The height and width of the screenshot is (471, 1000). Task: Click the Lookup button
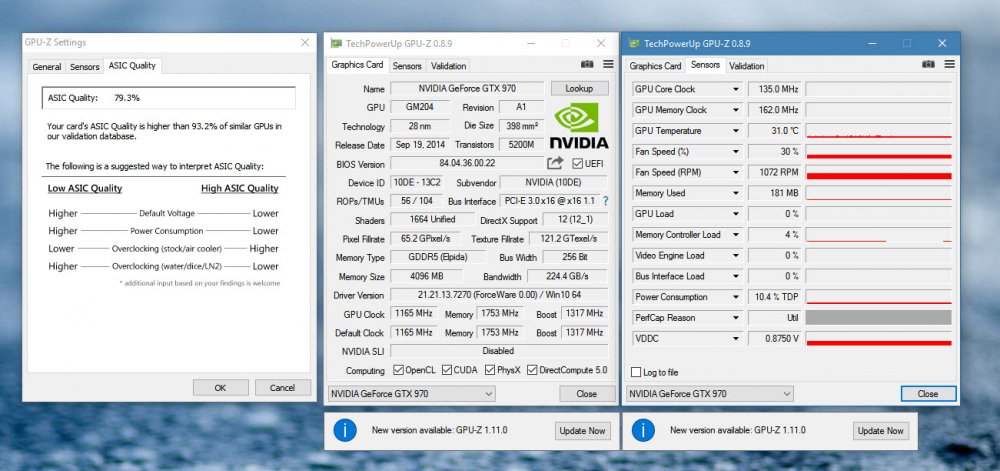579,89
